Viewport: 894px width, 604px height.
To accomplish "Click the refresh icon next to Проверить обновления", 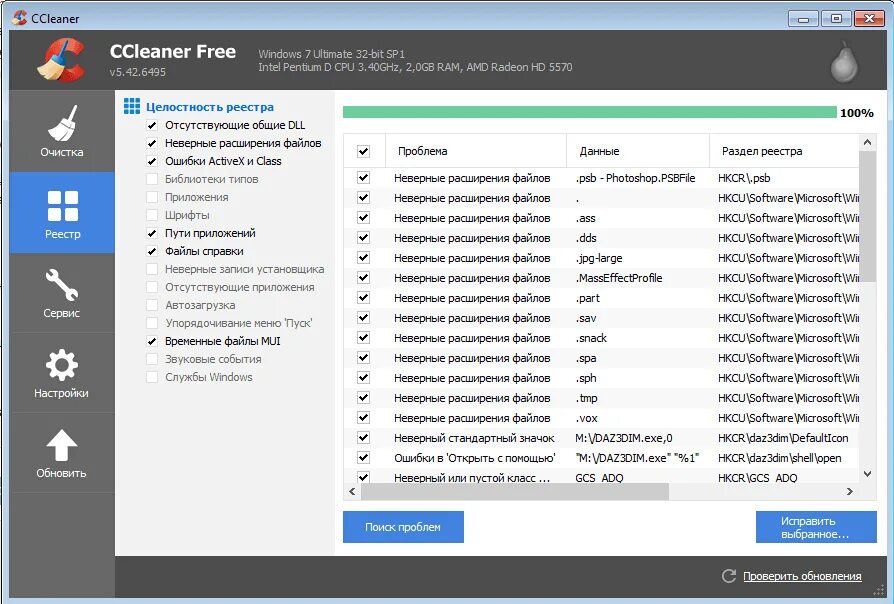I will click(729, 576).
